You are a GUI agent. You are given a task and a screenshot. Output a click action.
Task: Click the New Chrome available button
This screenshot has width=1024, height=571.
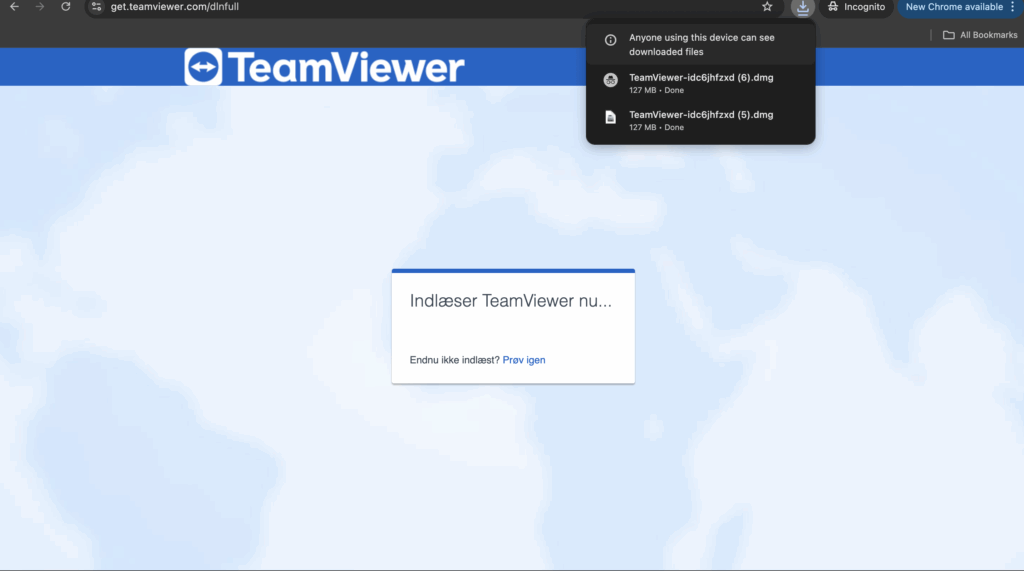[952, 7]
